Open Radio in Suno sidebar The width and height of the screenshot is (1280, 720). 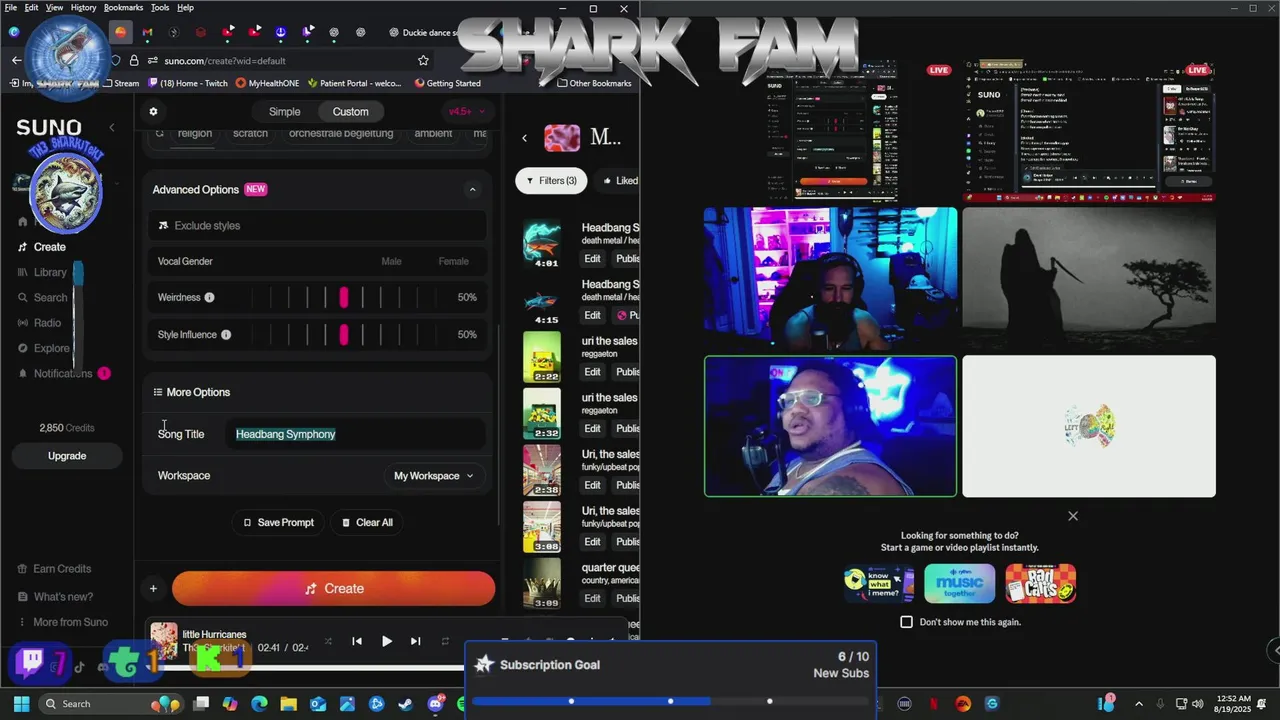[x=40, y=323]
